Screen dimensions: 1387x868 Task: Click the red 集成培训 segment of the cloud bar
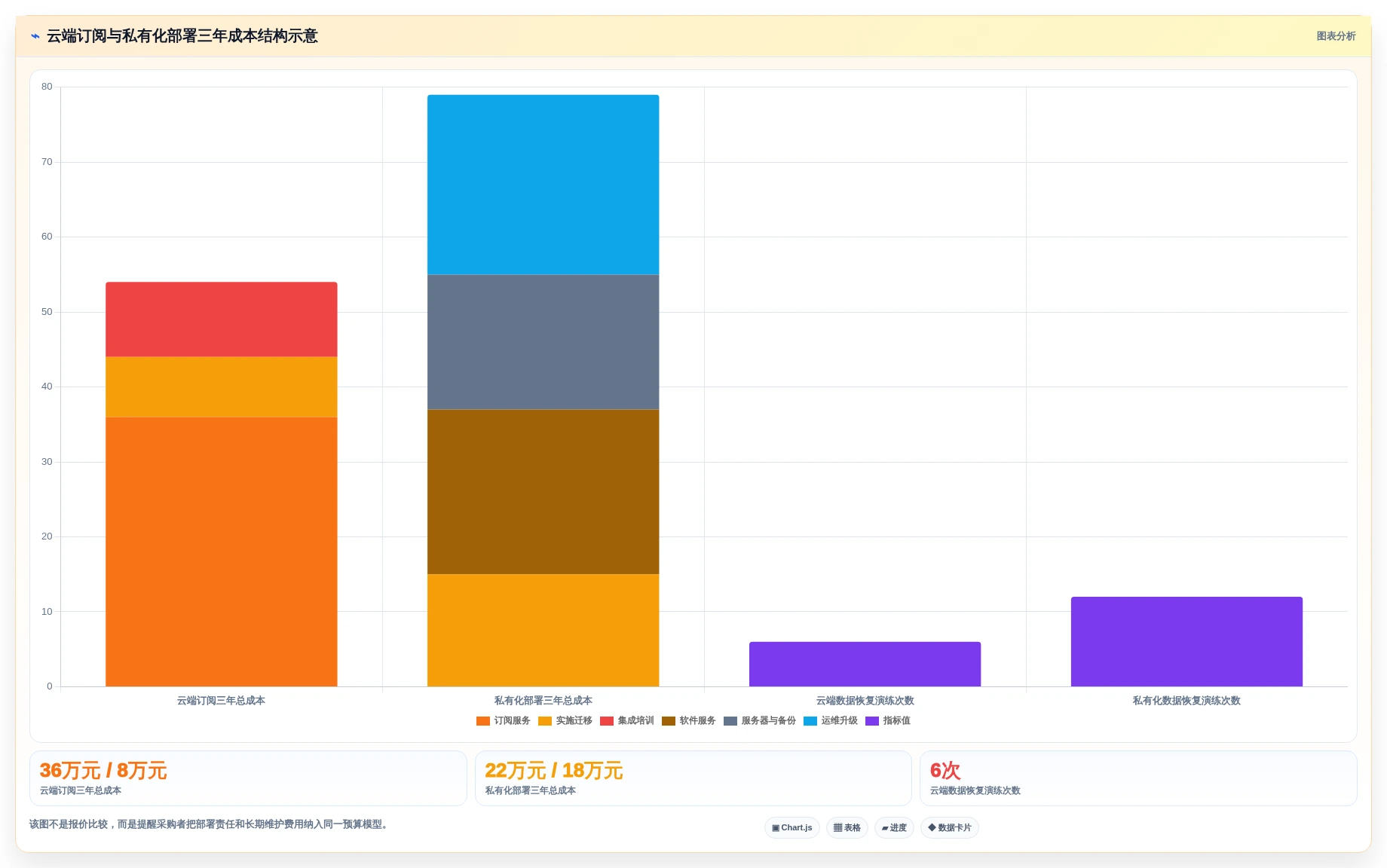click(222, 319)
